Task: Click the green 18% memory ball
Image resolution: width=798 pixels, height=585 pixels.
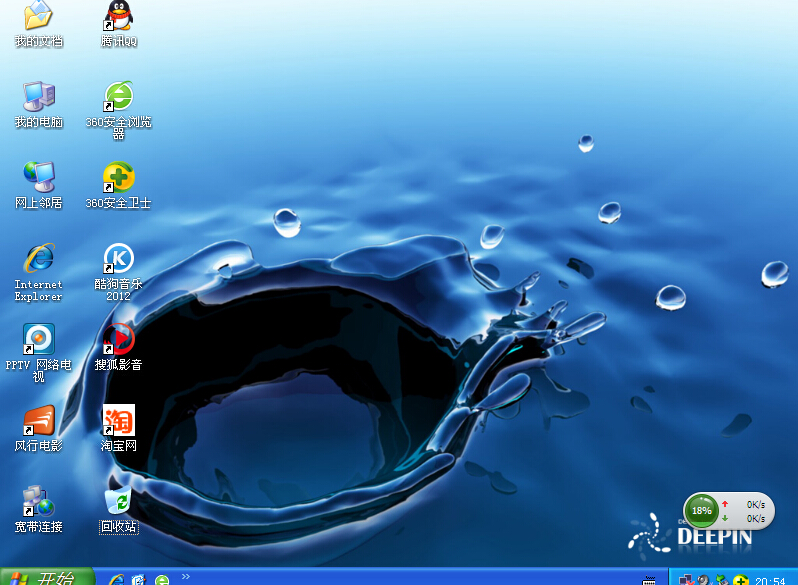Action: coord(701,510)
